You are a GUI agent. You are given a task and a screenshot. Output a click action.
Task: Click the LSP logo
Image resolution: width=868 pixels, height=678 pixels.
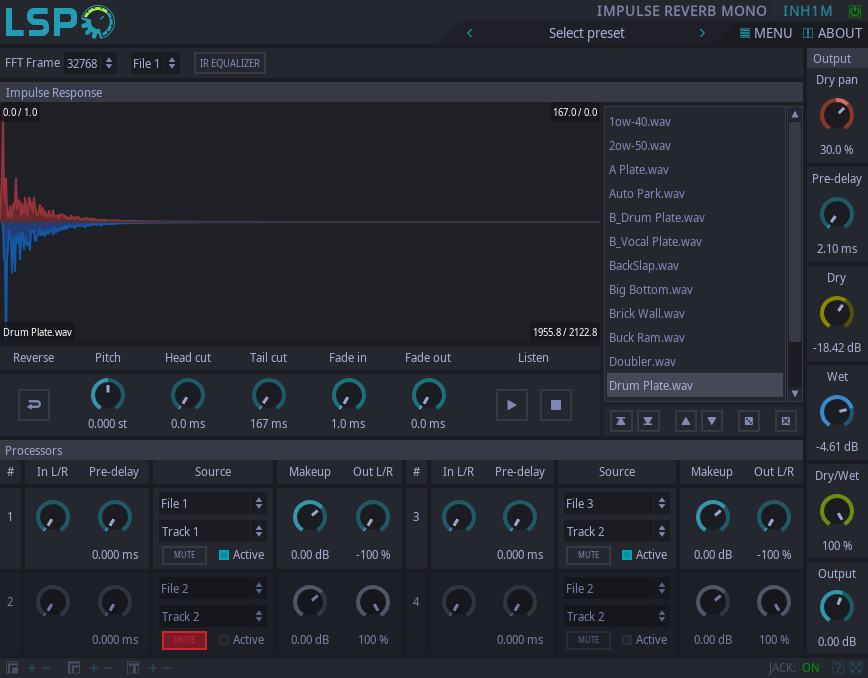59,22
